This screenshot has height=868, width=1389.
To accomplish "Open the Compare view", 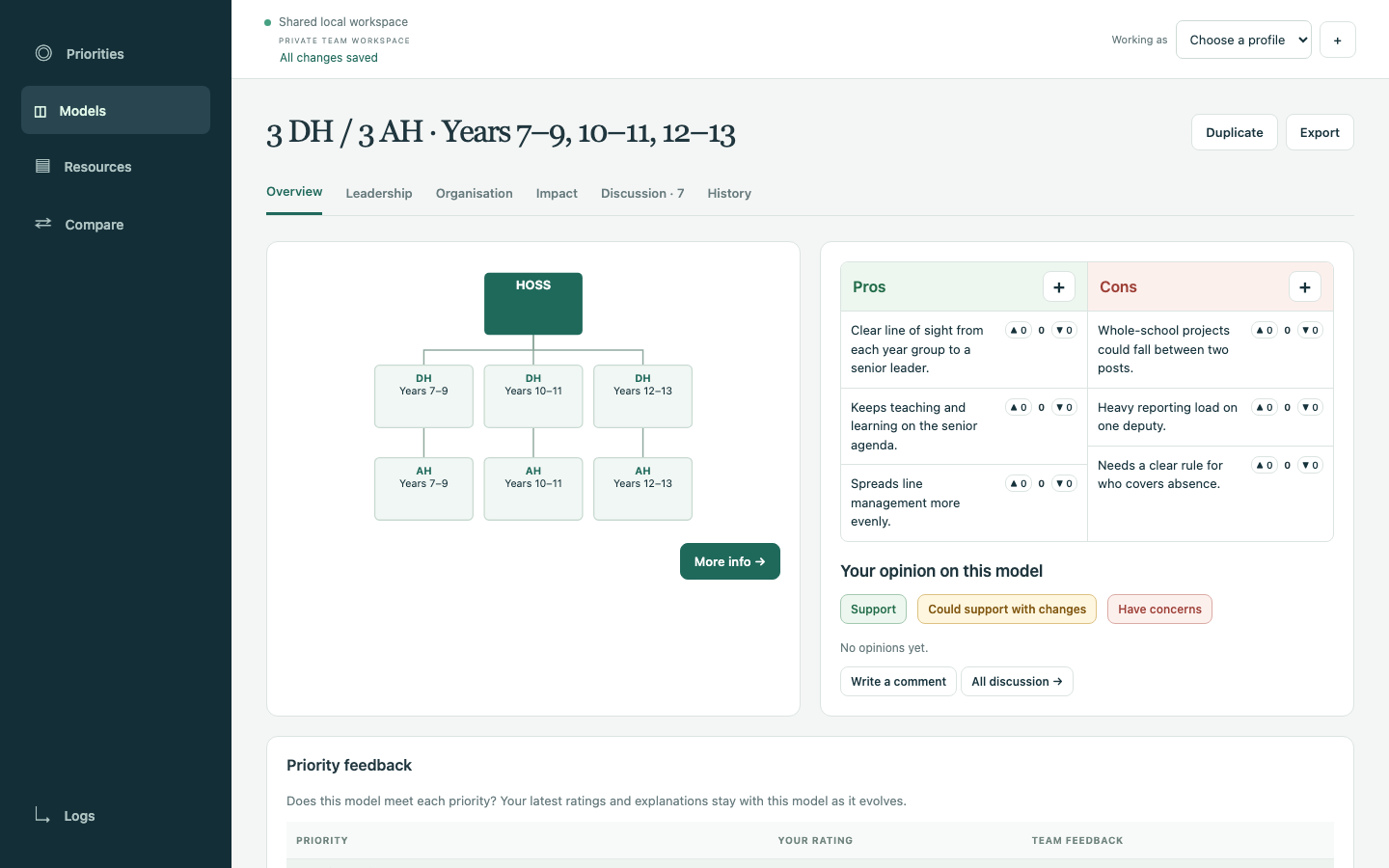I will [116, 224].
